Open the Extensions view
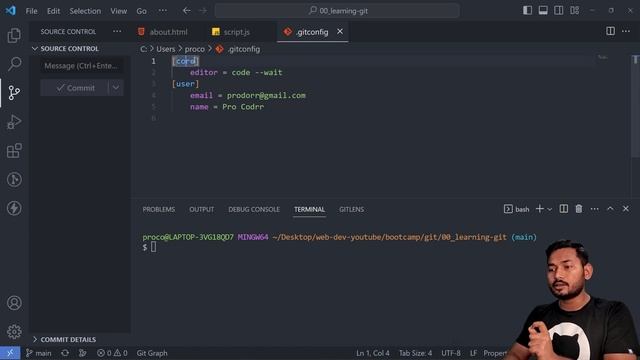Screen dimensions: 640x360 point(14,151)
